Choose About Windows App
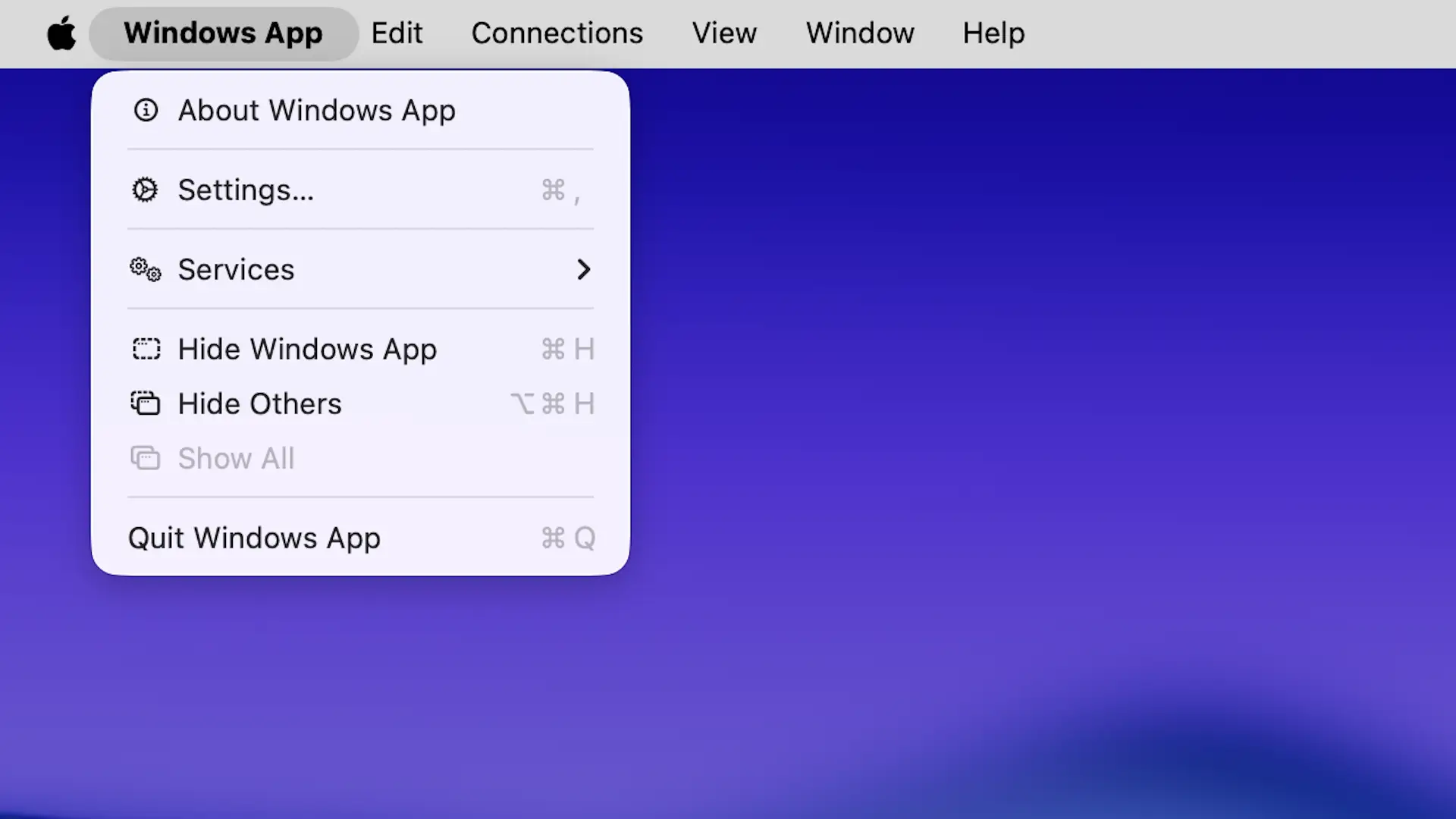The image size is (1456, 819). [x=317, y=111]
